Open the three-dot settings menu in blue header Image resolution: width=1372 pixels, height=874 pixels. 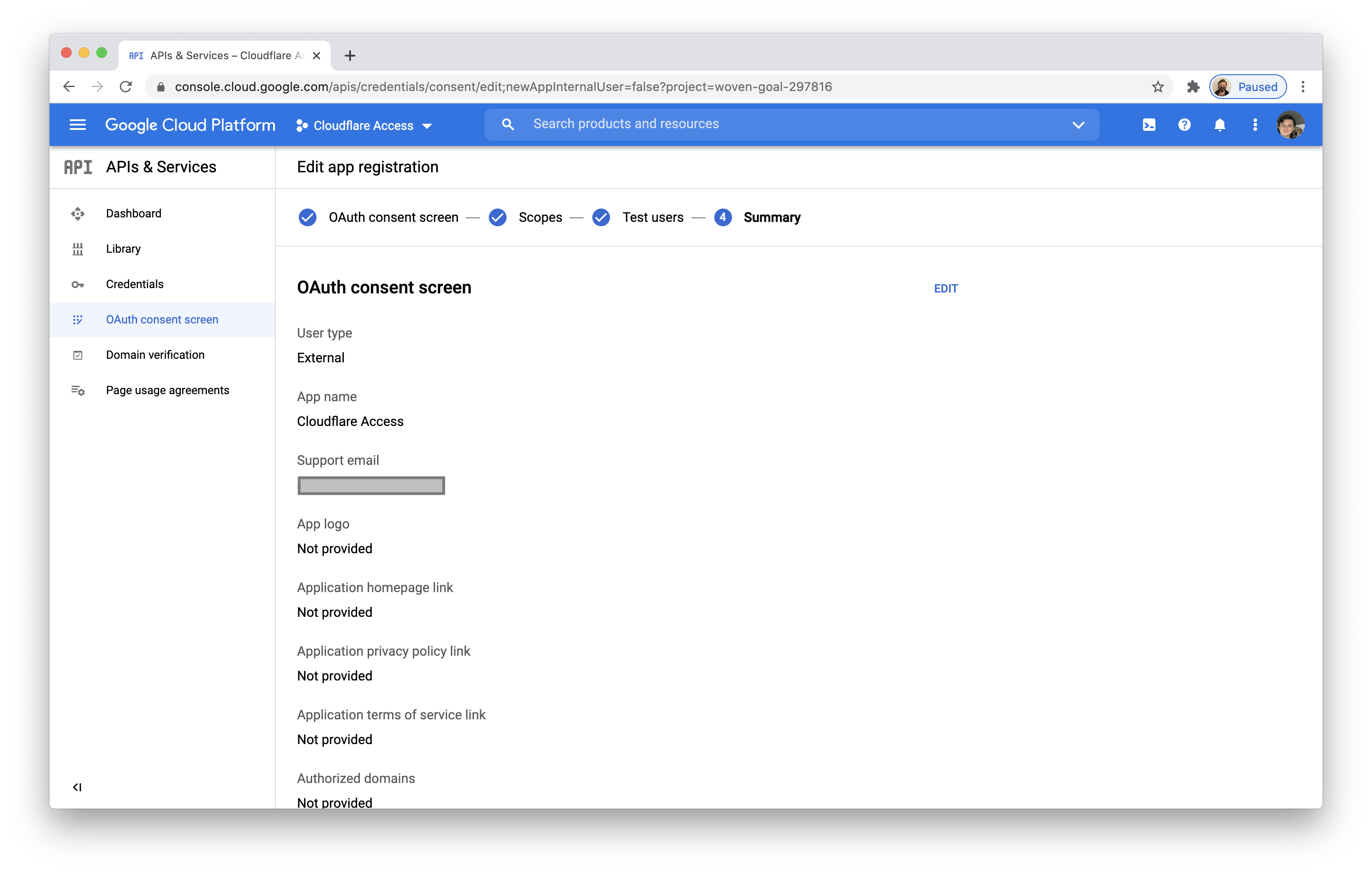pyautogui.click(x=1254, y=125)
